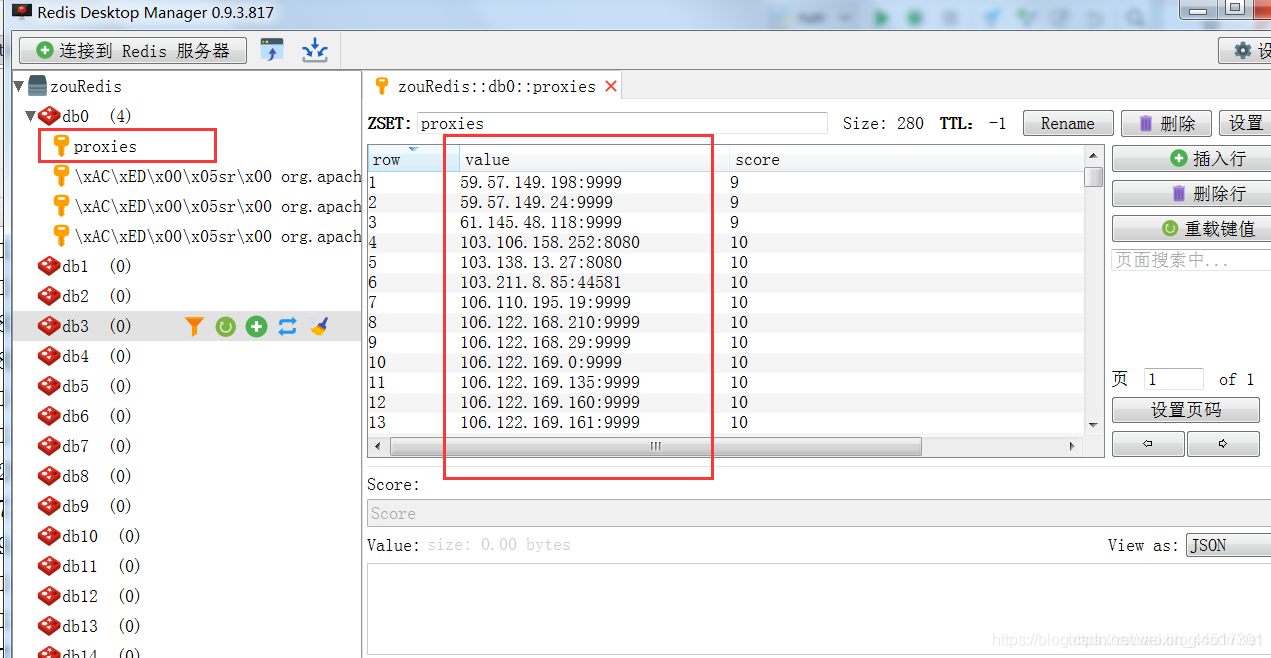Viewport: 1271px width, 658px height.
Task: Click the filter icon on db3 row
Action: [x=195, y=326]
